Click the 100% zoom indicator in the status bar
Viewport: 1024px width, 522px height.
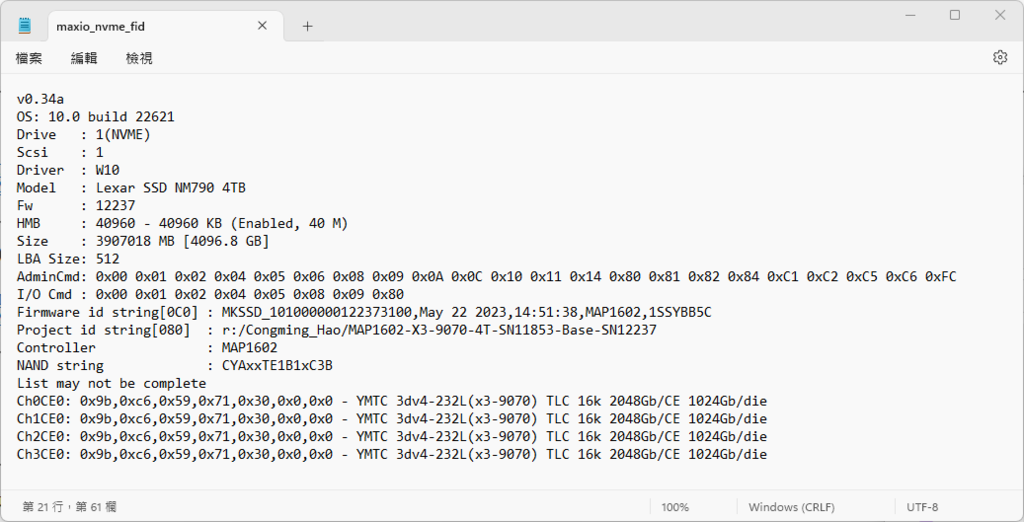point(675,507)
